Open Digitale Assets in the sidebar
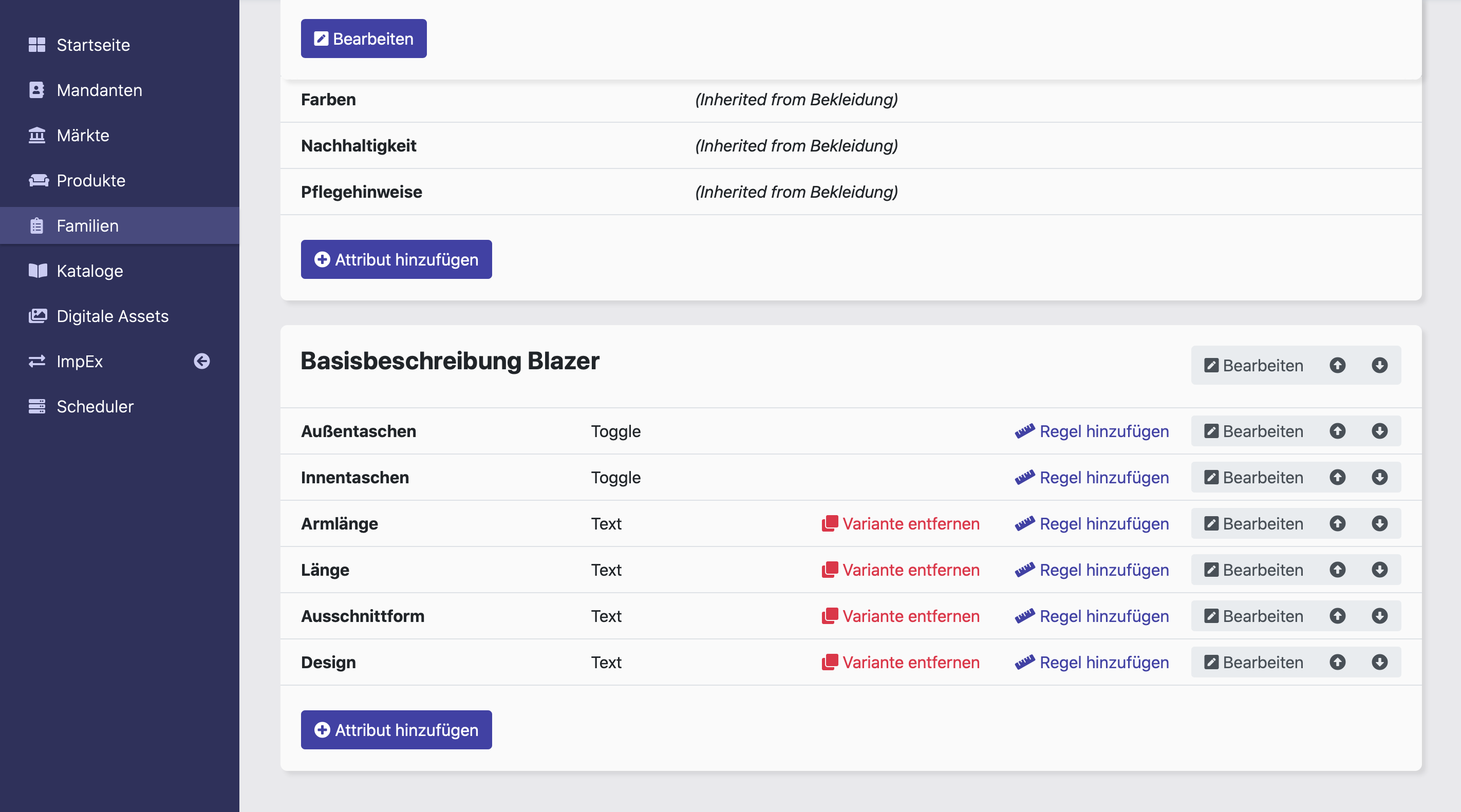 (x=113, y=316)
